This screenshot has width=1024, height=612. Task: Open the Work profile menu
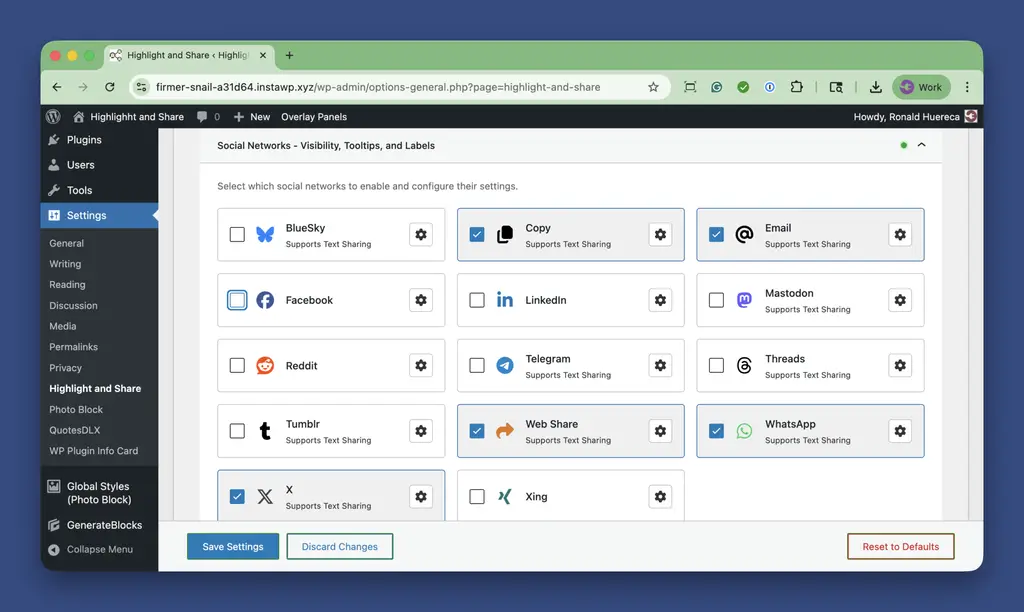tap(921, 87)
